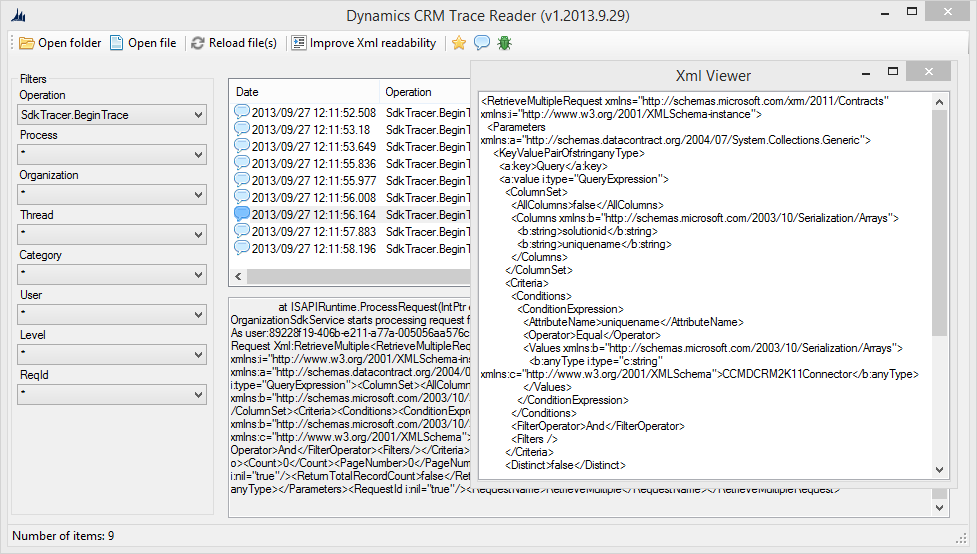Open the ReqId filter dropdown
Image resolution: width=977 pixels, height=554 pixels.
pos(112,394)
